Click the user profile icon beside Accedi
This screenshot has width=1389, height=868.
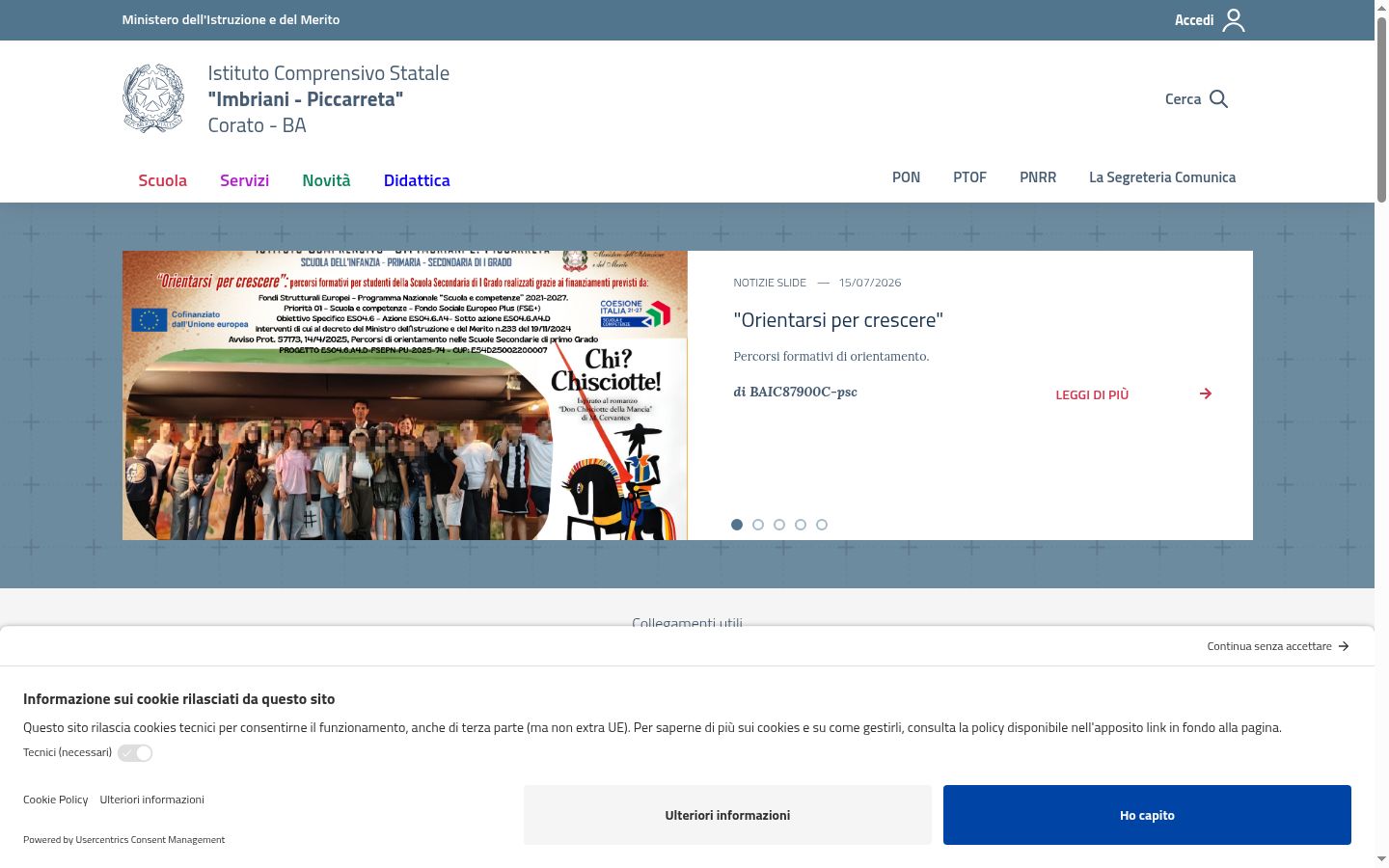tap(1234, 20)
